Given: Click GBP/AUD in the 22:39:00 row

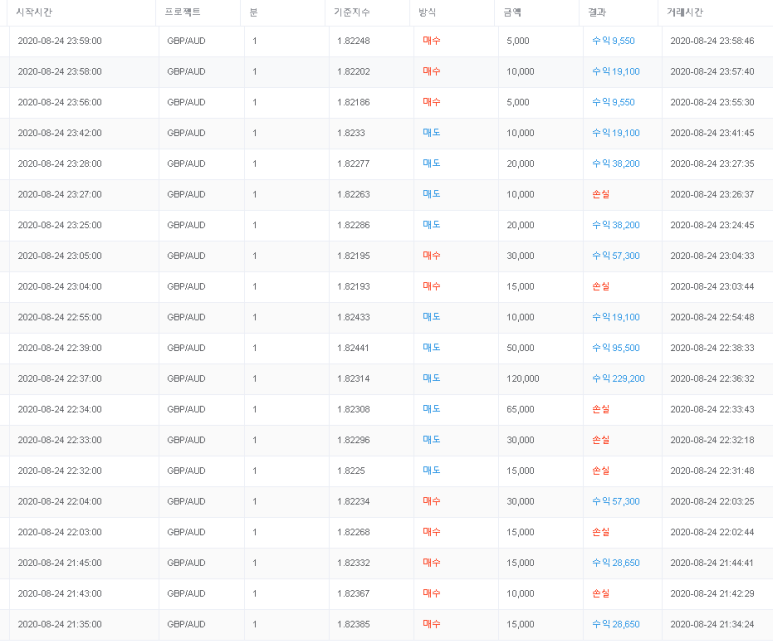Looking at the screenshot, I should [186, 348].
